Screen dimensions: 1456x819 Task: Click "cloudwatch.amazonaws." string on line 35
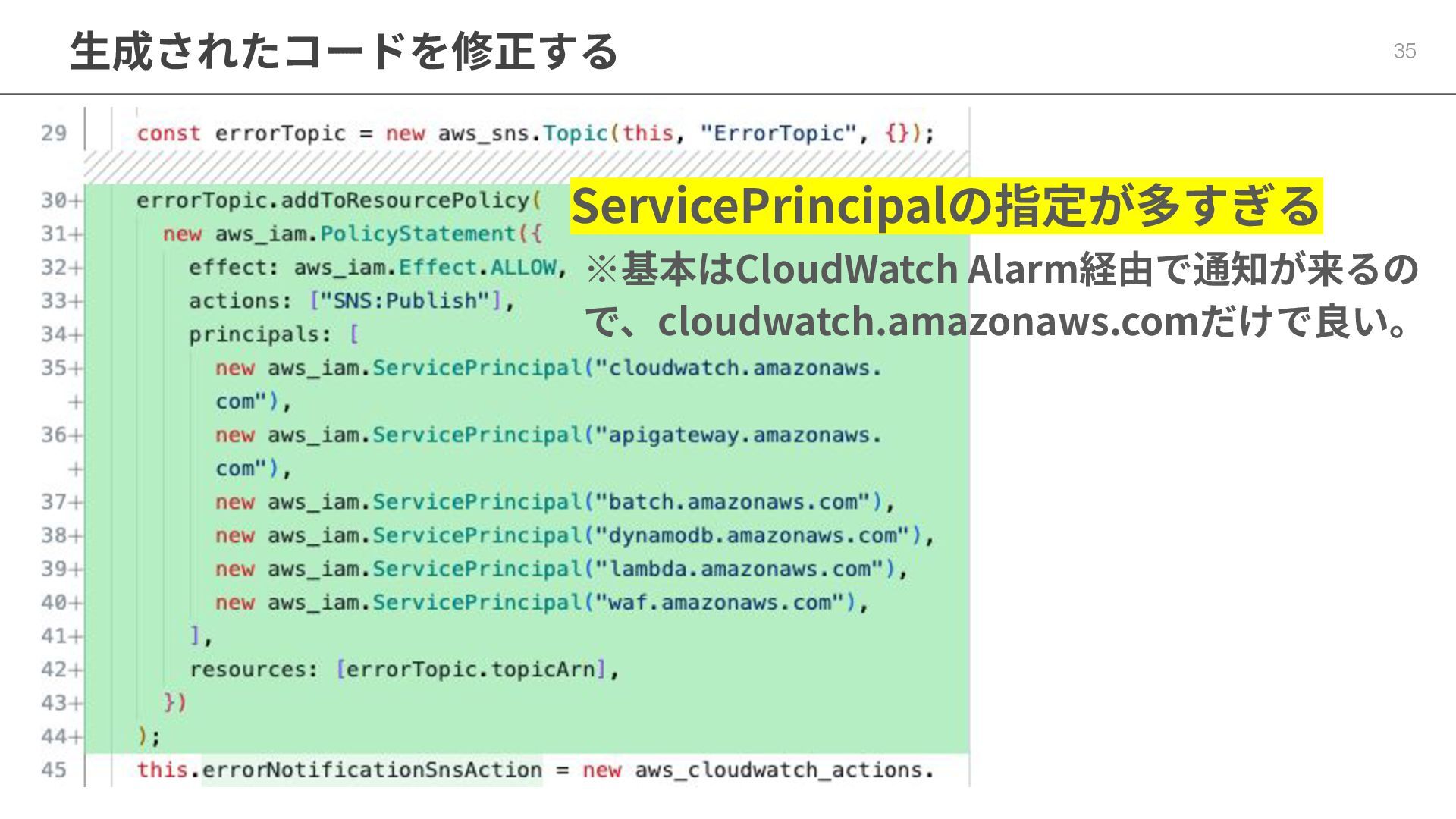click(739, 369)
